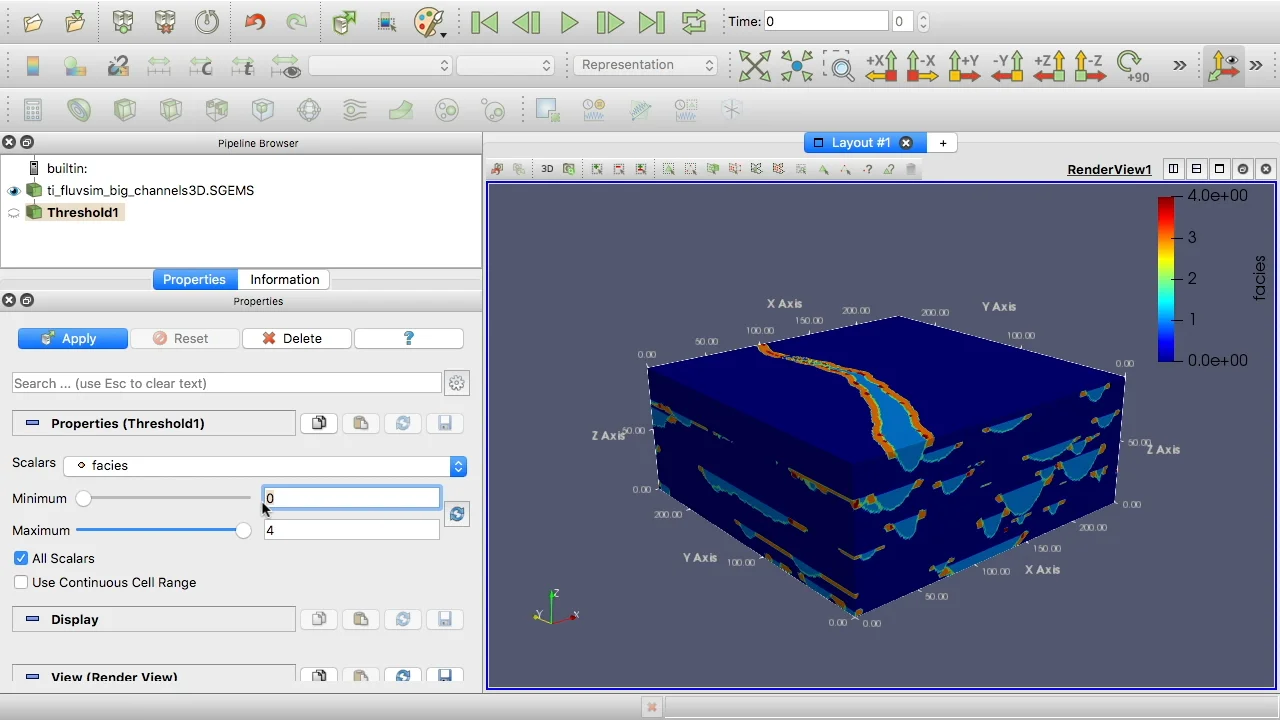Jump to last frame
1280x720 pixels.
pyautogui.click(x=651, y=22)
